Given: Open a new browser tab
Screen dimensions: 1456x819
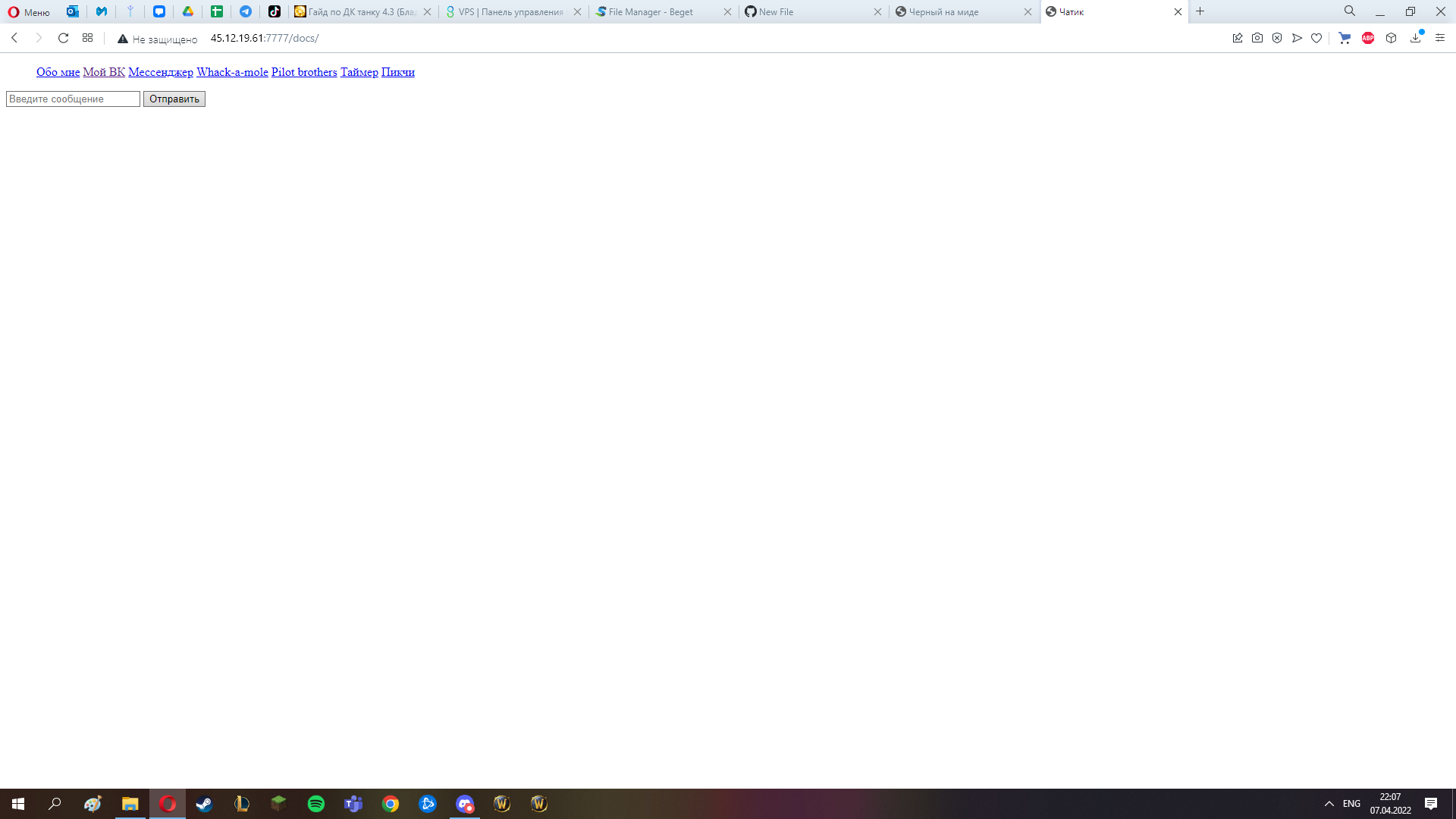Looking at the screenshot, I should pyautogui.click(x=1200, y=11).
